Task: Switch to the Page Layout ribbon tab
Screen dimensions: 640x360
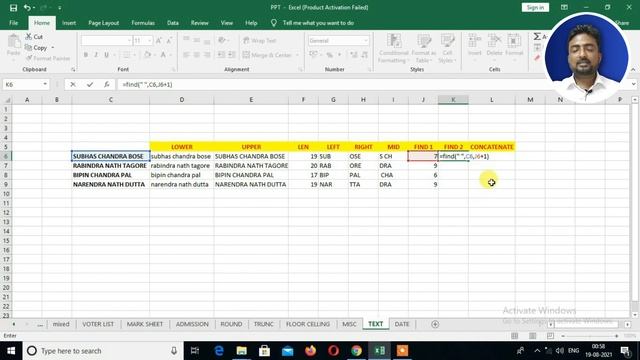Action: 104,23
